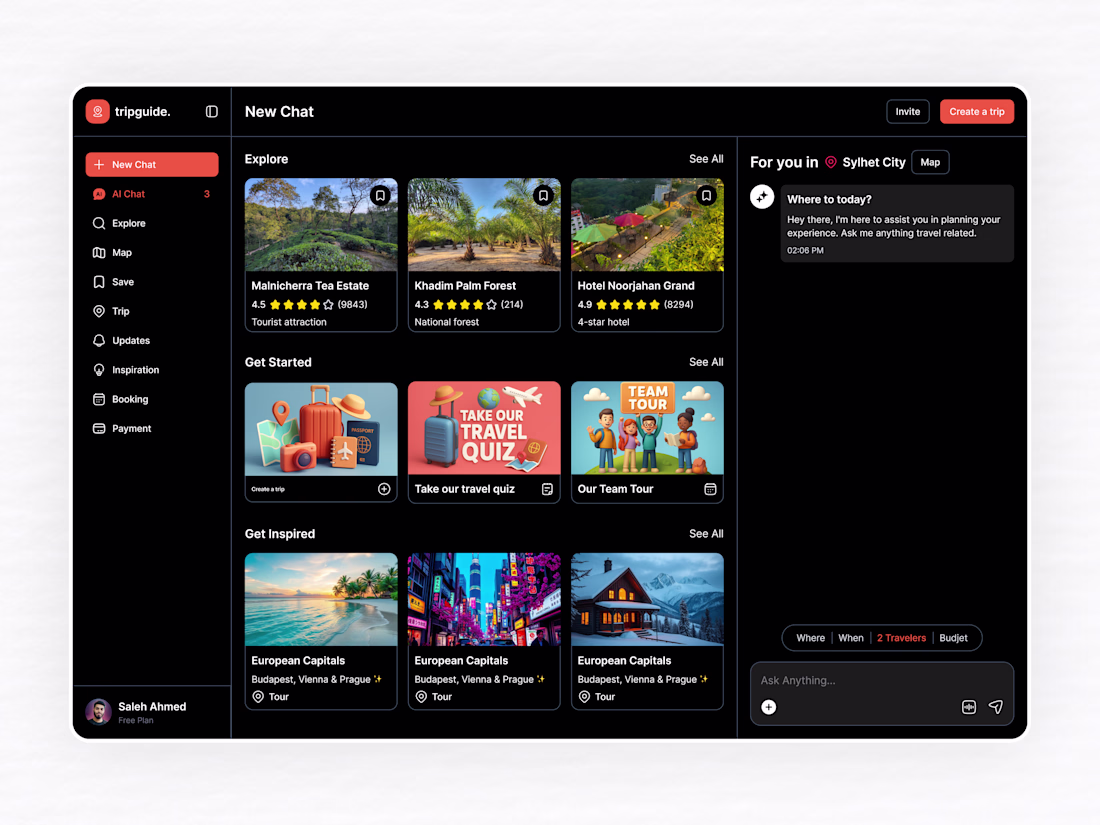
Task: Open the luggage Create a trip image
Action: 321,428
